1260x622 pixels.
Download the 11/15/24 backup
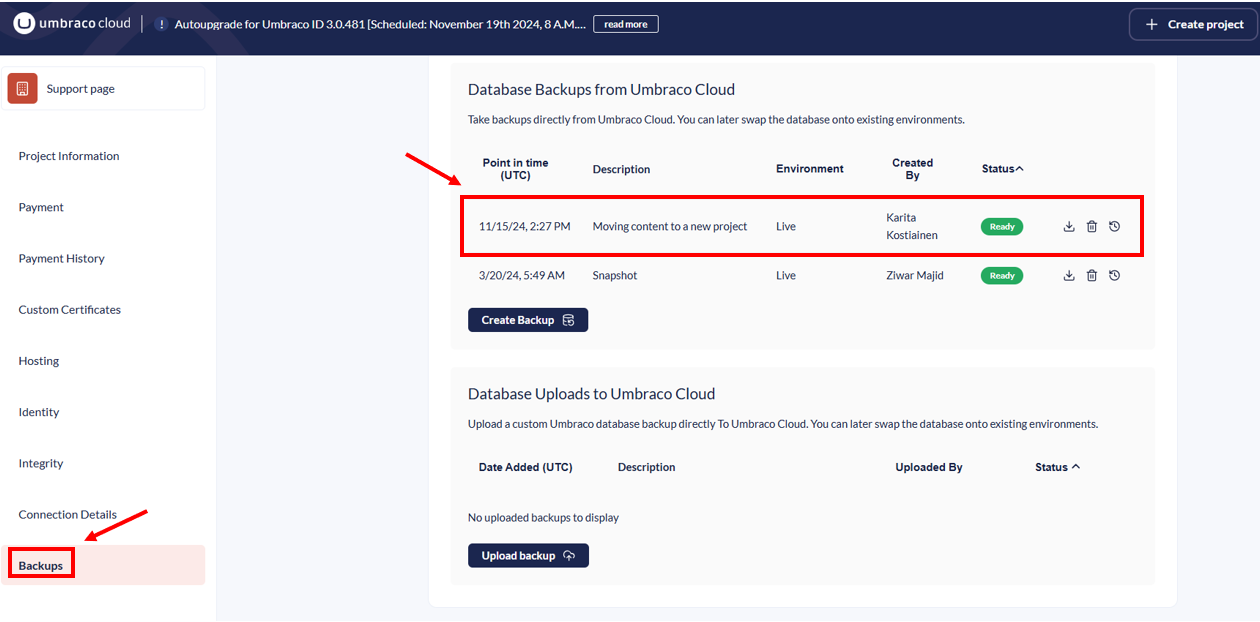click(1069, 227)
